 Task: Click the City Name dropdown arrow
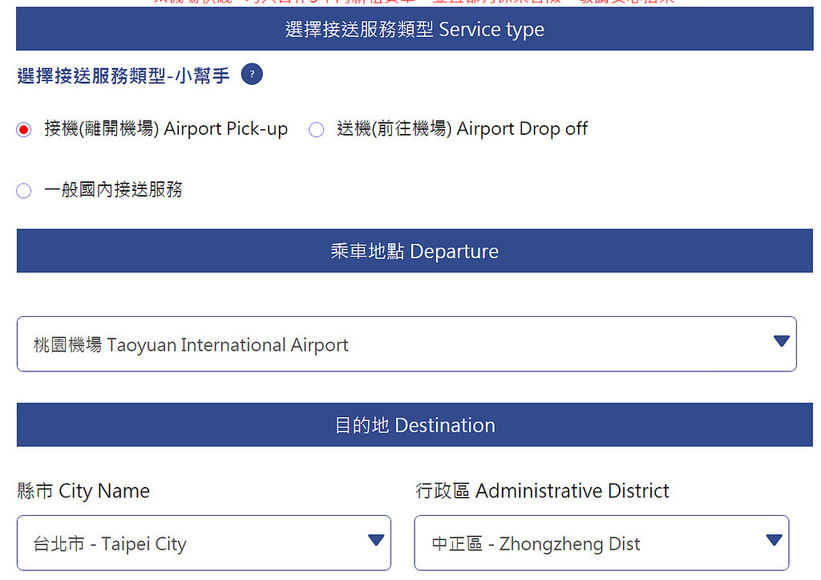[373, 543]
